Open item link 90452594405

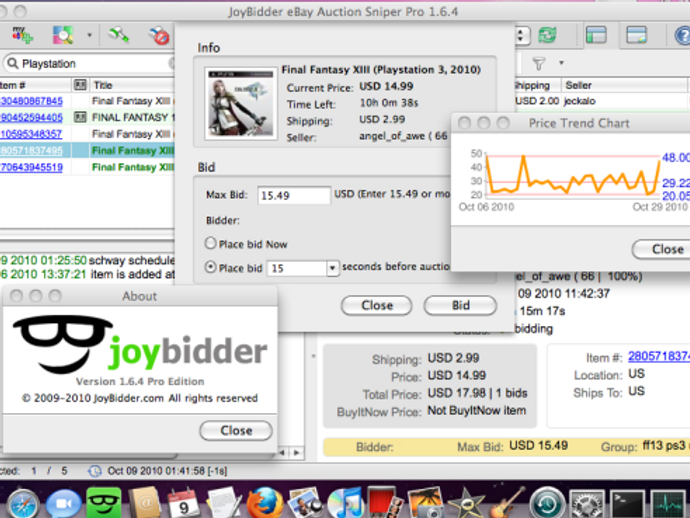coord(31,118)
